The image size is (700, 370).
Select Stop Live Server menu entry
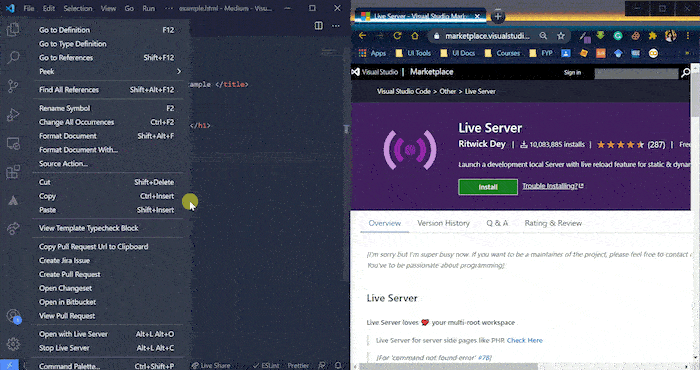click(x=107, y=348)
